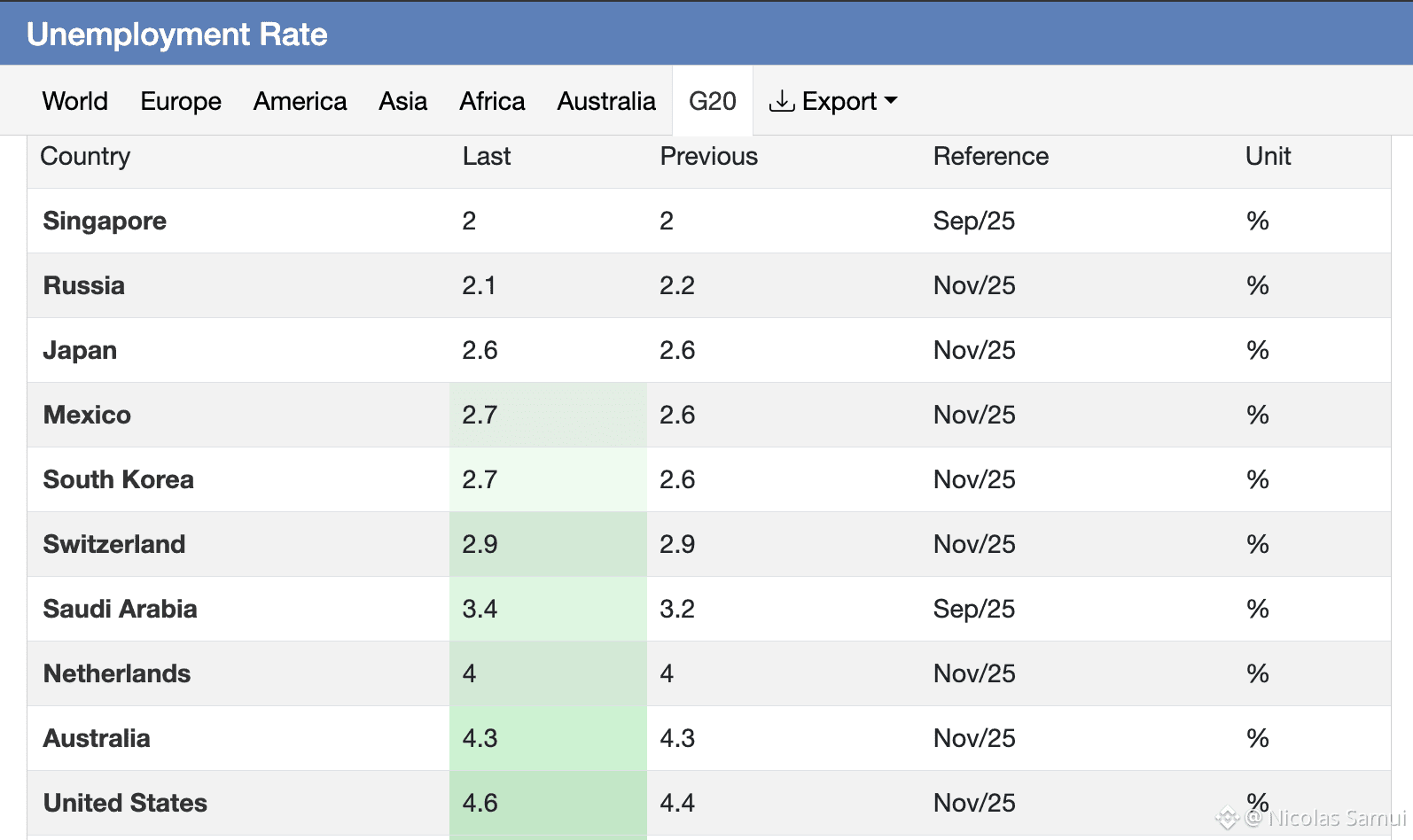Switch to the Asia tab

pyautogui.click(x=402, y=101)
